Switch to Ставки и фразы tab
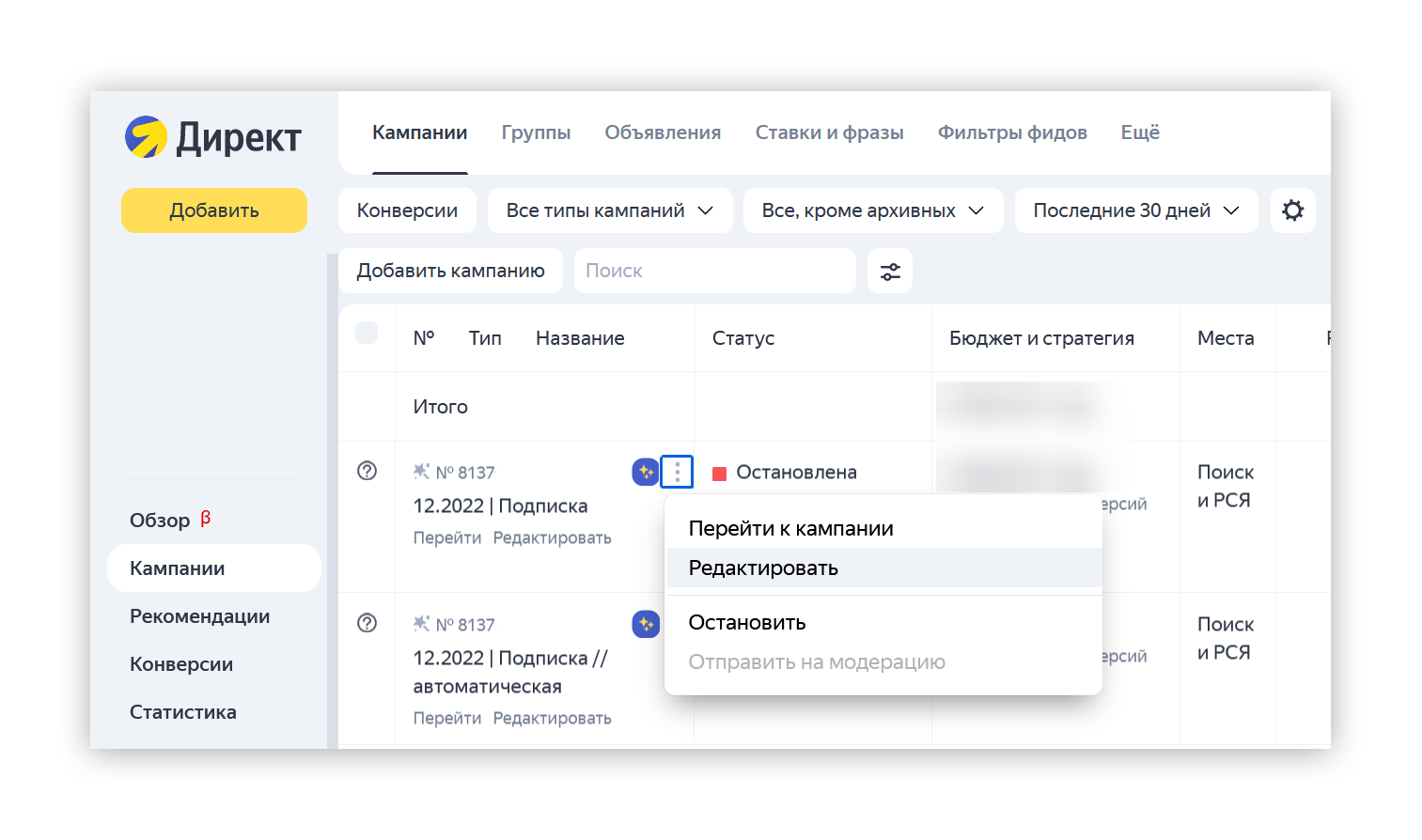This screenshot has height=840, width=1422. coord(830,132)
